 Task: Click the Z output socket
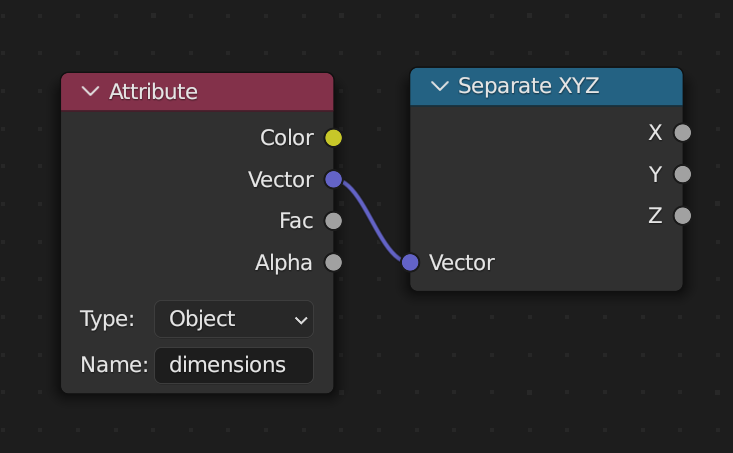(x=683, y=216)
